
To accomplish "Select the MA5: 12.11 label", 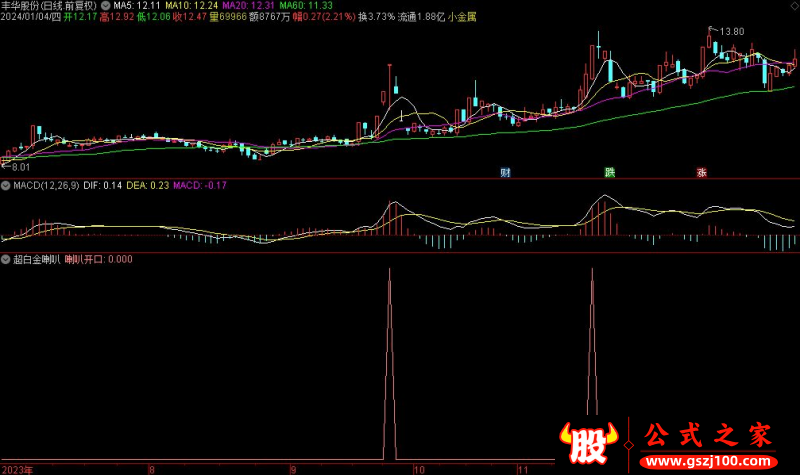I will [x=137, y=6].
